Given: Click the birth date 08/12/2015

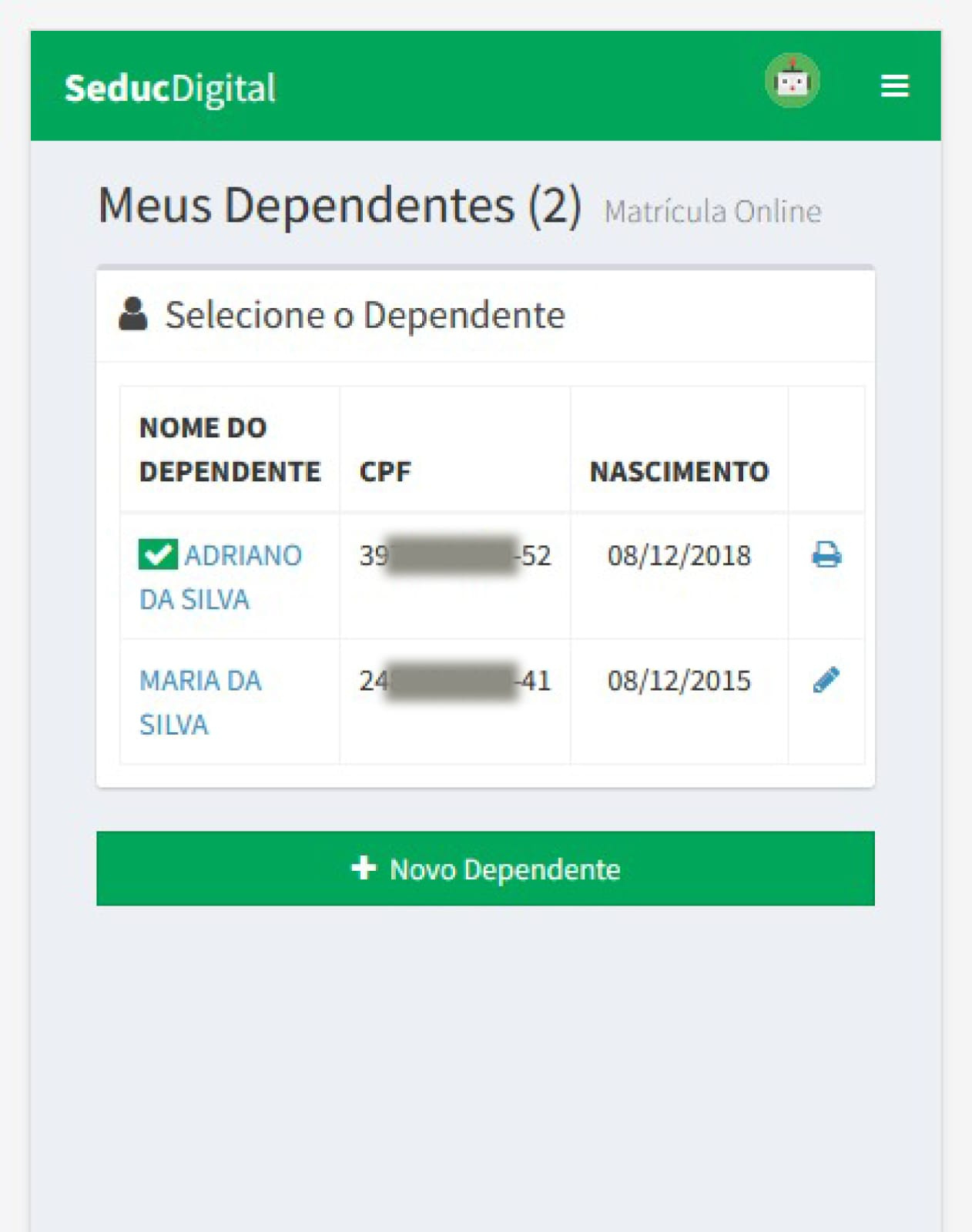Looking at the screenshot, I should click(x=679, y=681).
